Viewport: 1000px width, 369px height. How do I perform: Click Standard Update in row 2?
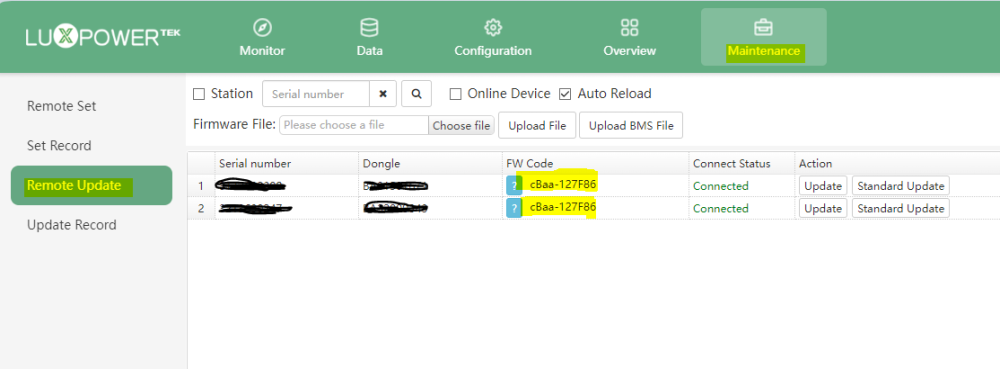[x=901, y=208]
